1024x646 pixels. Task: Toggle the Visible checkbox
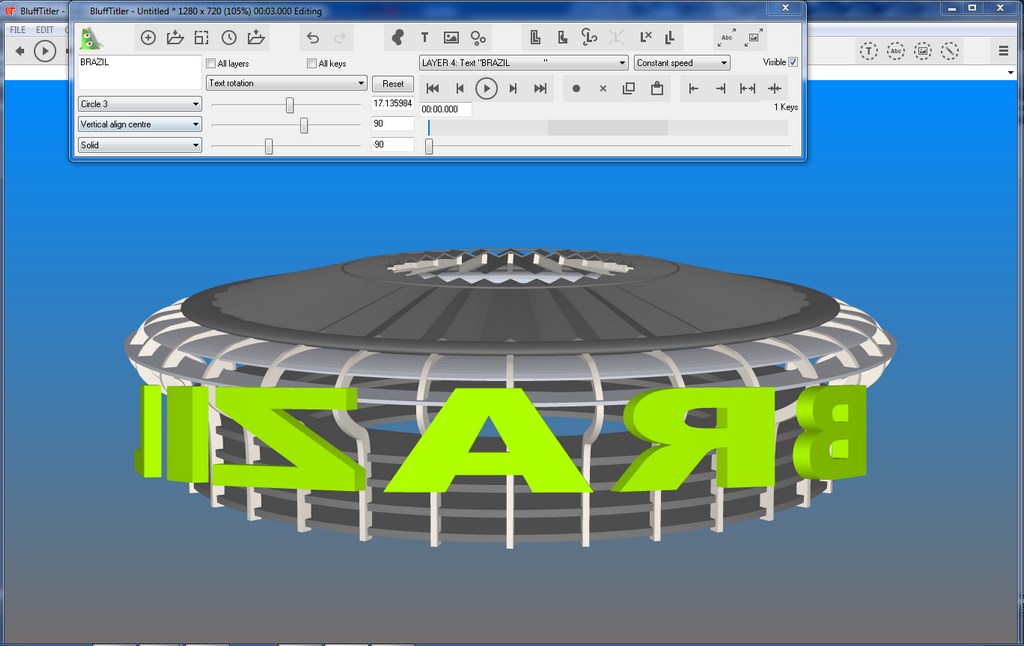793,62
